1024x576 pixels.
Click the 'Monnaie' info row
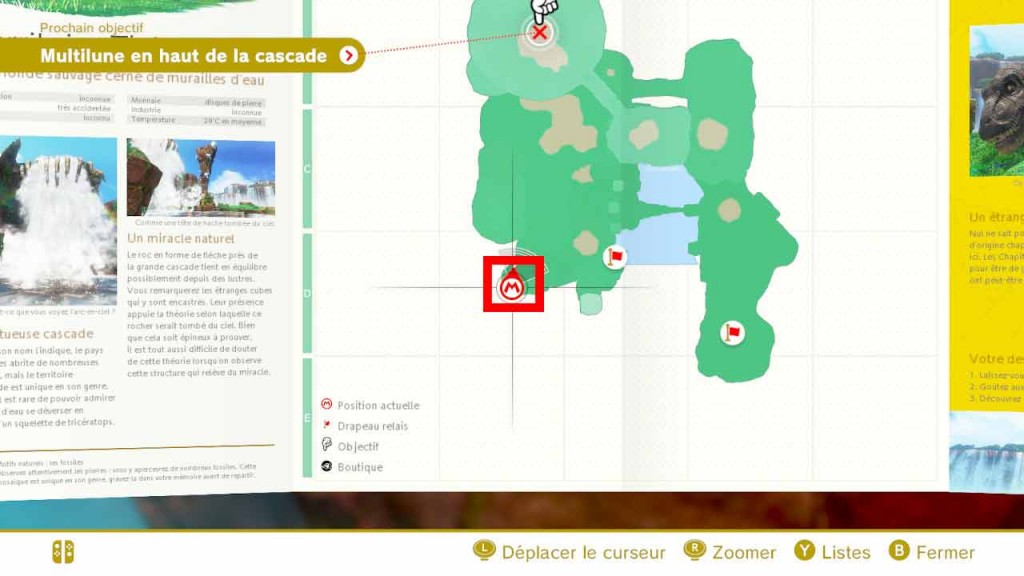click(x=197, y=101)
